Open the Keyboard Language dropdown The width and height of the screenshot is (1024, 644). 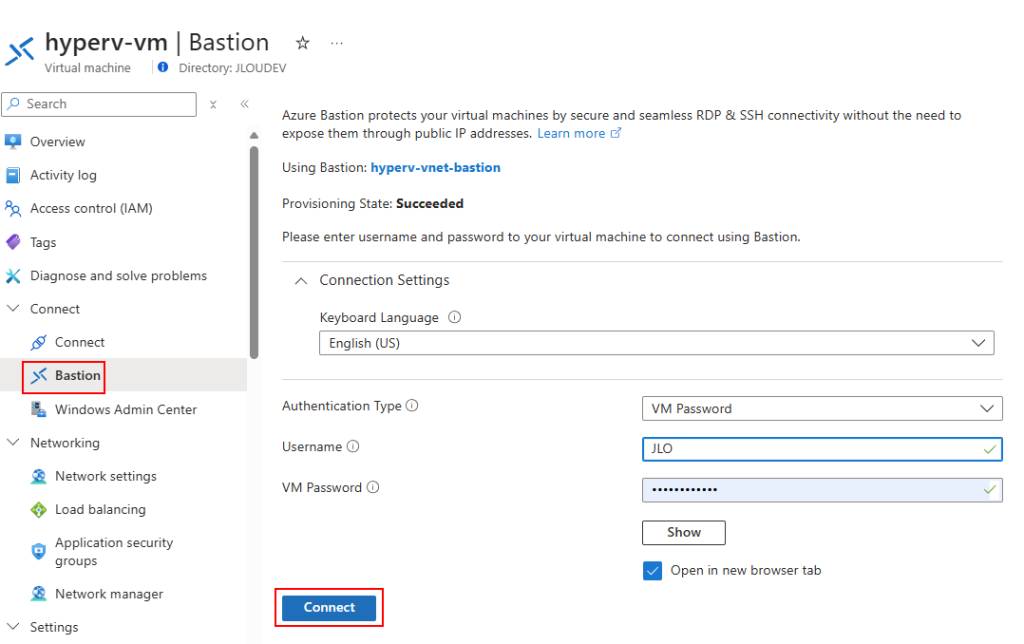point(656,344)
